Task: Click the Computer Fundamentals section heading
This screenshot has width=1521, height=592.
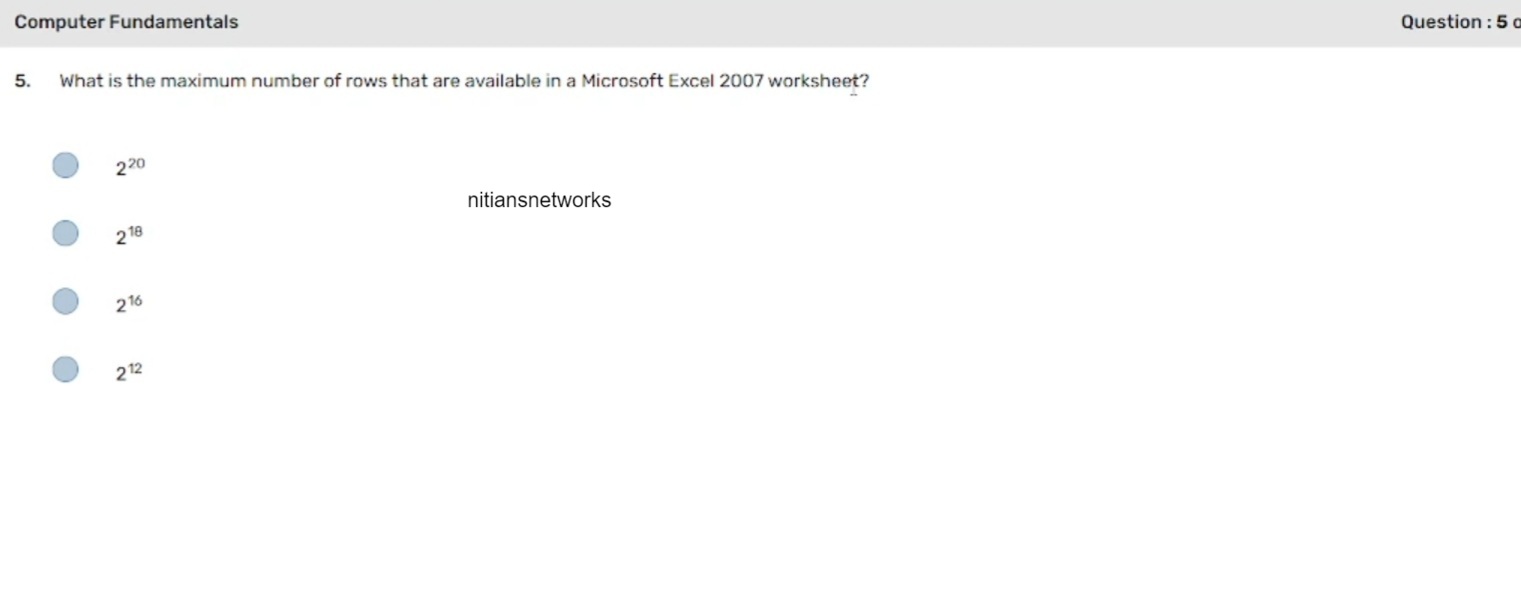Action: point(126,22)
